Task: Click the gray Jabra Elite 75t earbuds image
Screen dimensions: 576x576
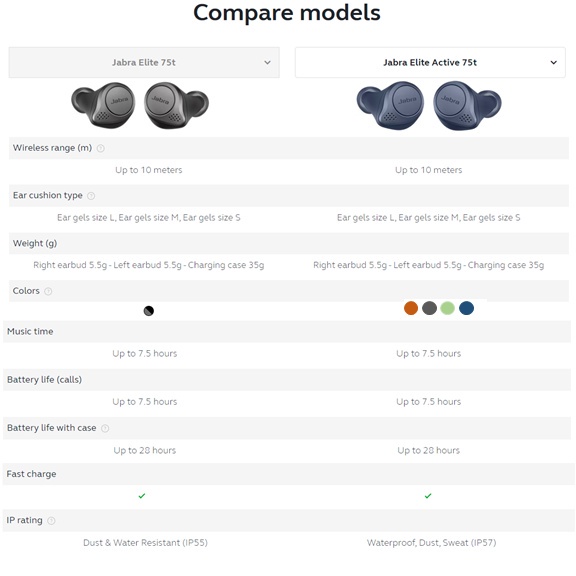Action: pos(140,105)
